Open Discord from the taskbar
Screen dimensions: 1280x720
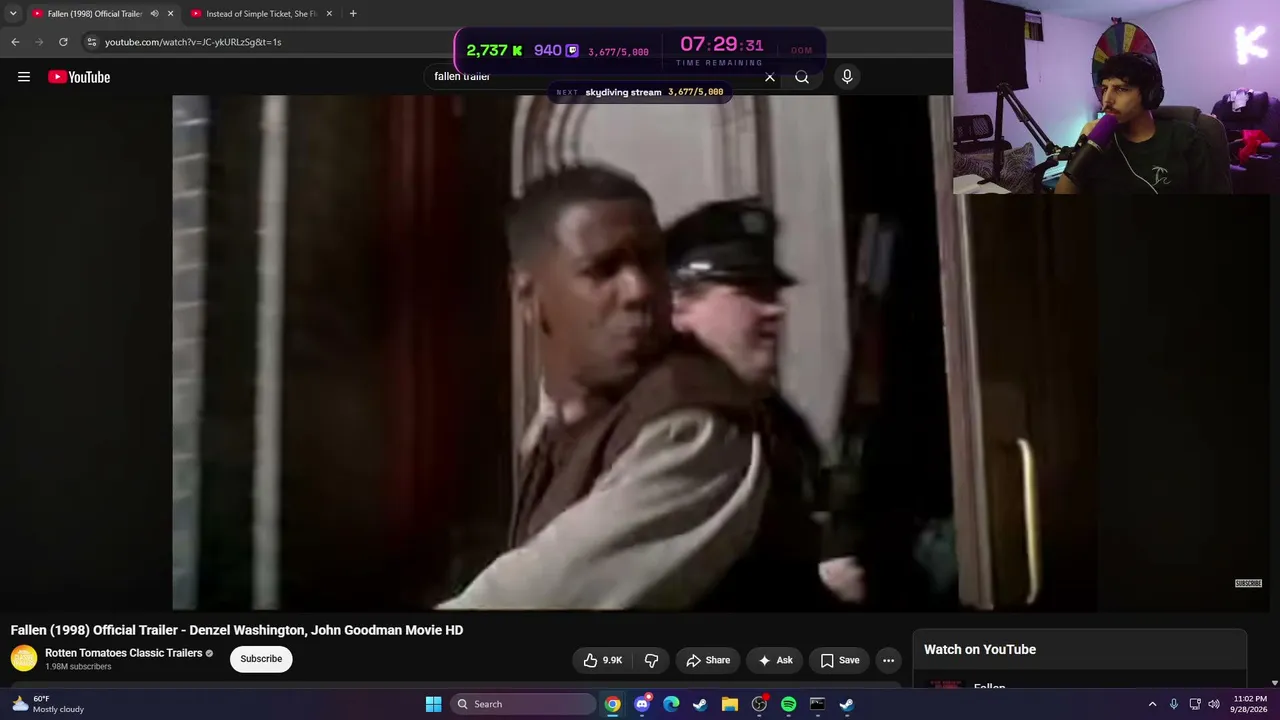coord(642,704)
